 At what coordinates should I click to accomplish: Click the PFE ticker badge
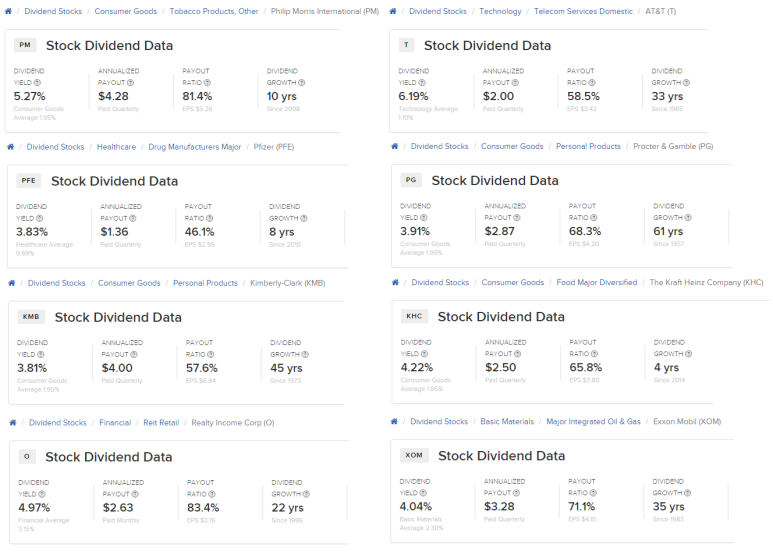pos(29,180)
